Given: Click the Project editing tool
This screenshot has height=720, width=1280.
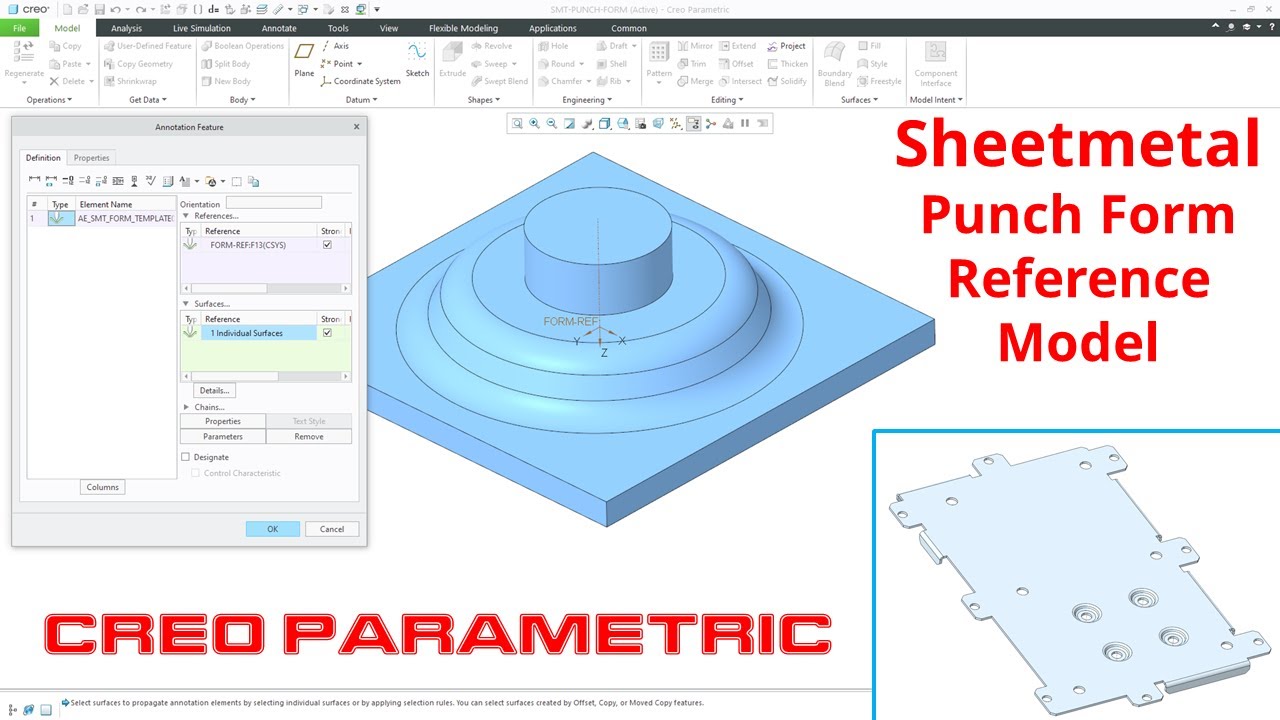Looking at the screenshot, I should pyautogui.click(x=786, y=46).
